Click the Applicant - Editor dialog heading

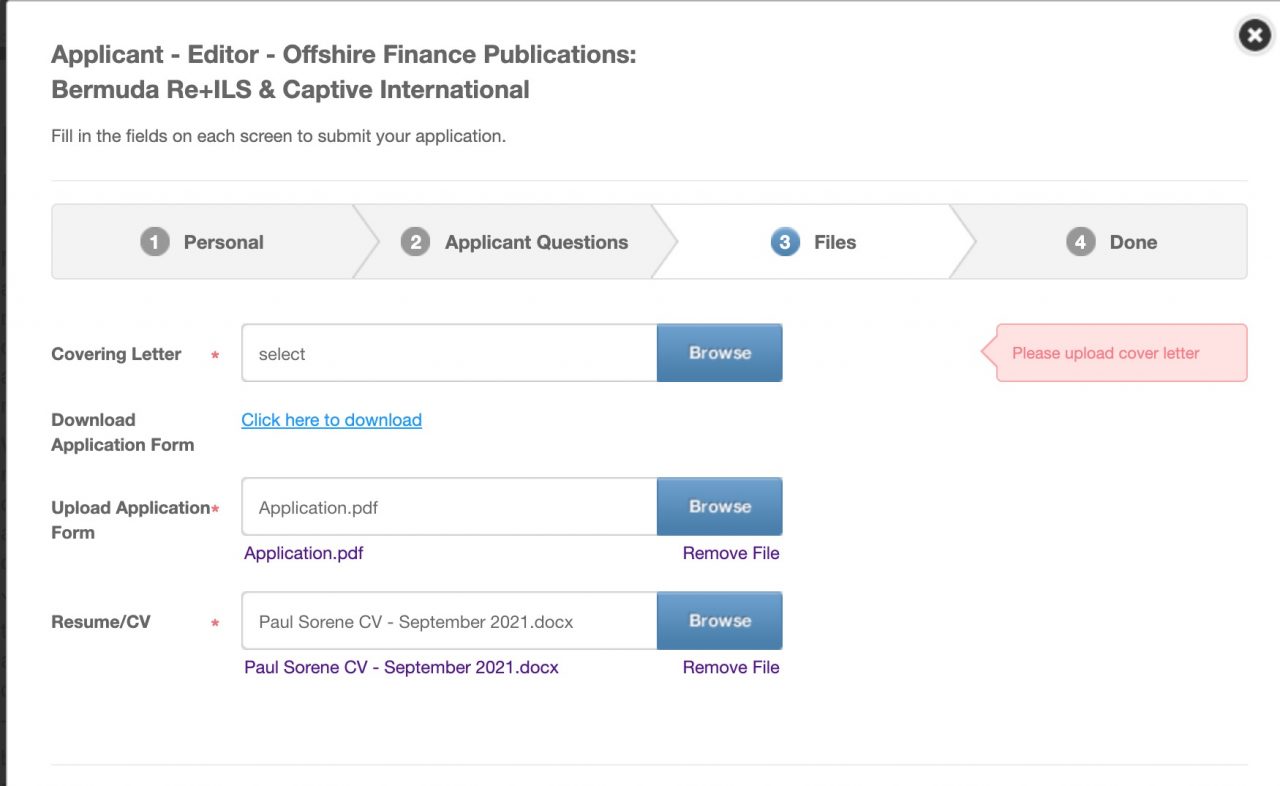[344, 72]
